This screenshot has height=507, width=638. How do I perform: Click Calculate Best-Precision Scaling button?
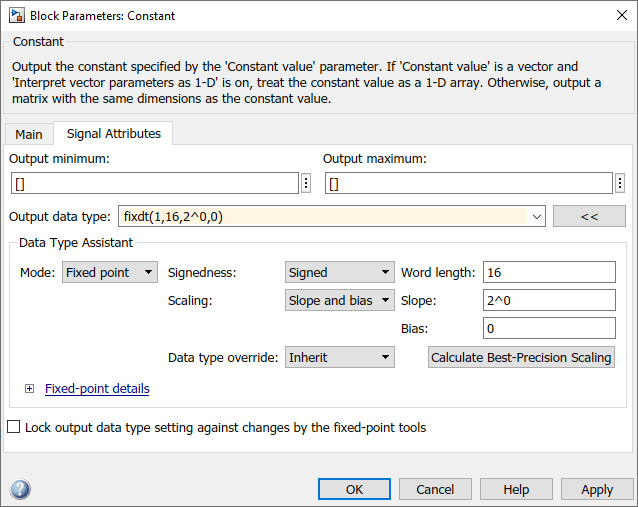(x=521, y=357)
